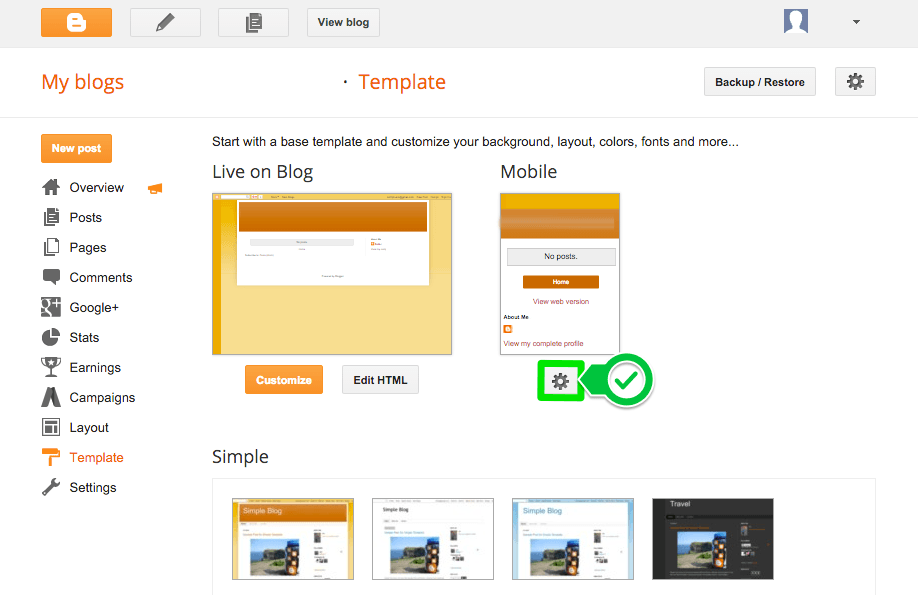Open the Edit HTML editor
Image resolution: width=918 pixels, height=595 pixels.
[380, 379]
